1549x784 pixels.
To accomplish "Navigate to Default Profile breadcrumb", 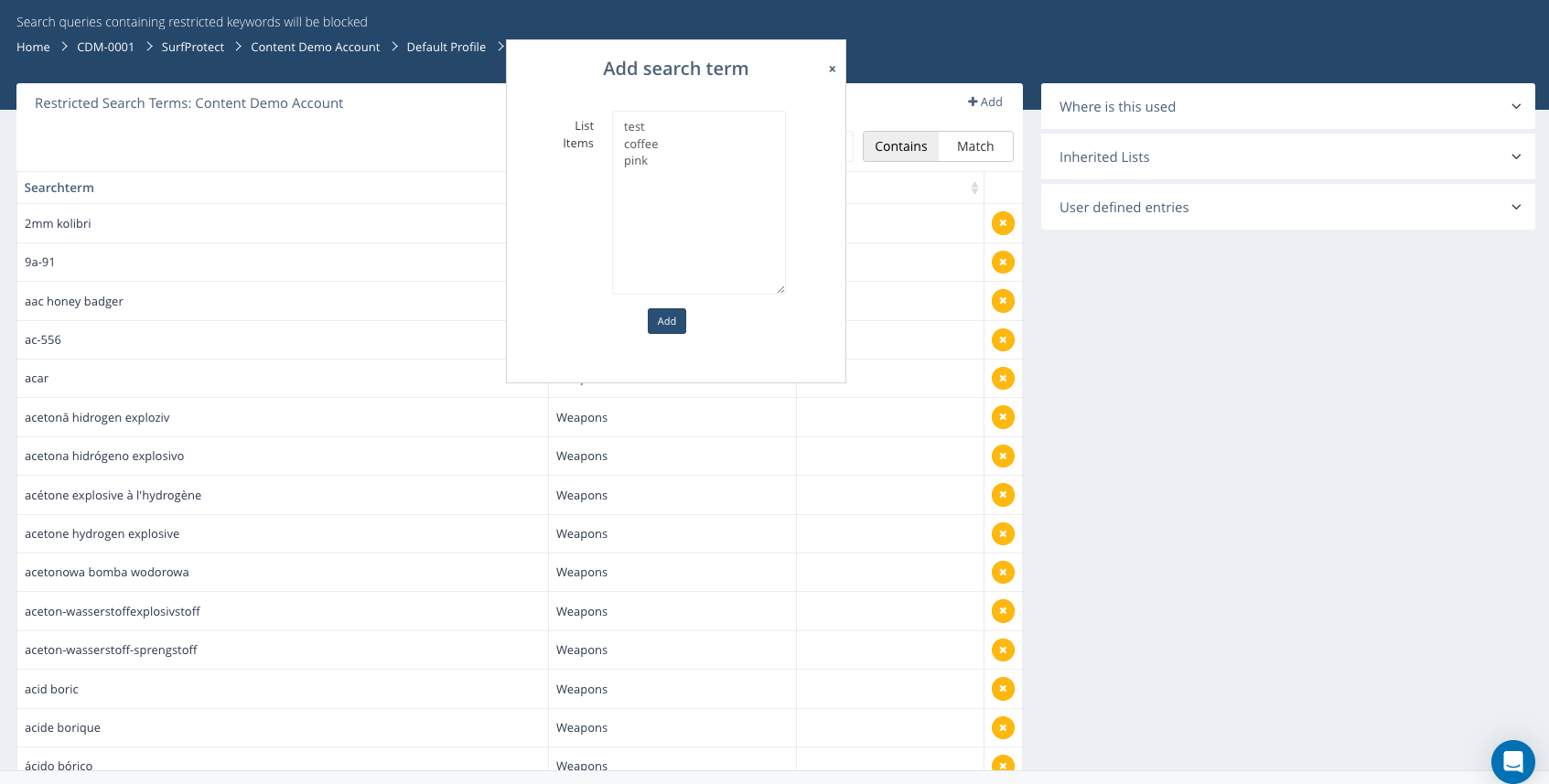I will tap(446, 48).
